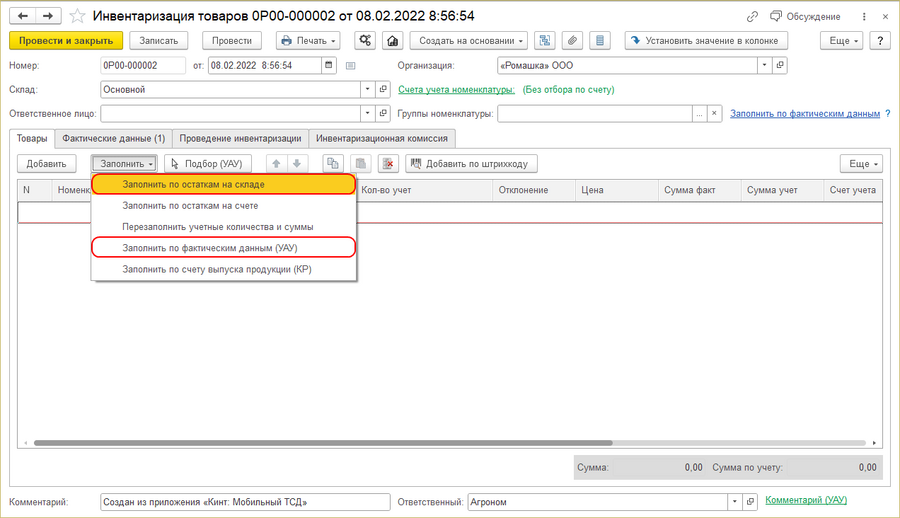Open the Ответственное лицо record button
The image size is (900, 518).
383,114
